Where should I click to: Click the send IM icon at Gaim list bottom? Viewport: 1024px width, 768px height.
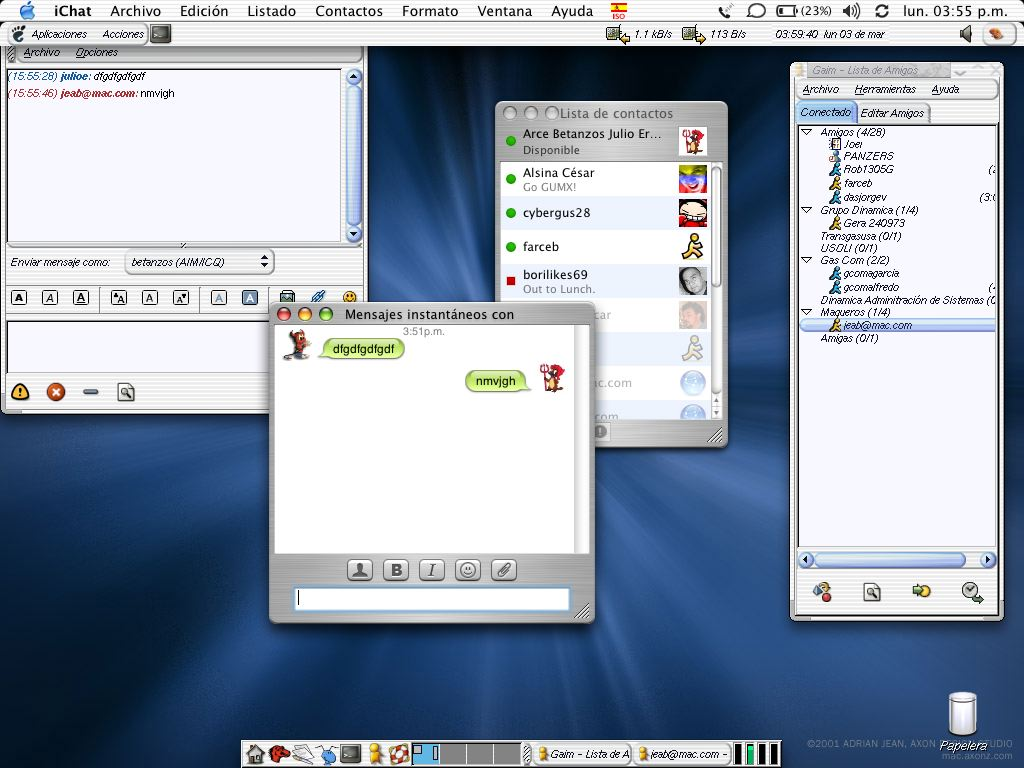[x=822, y=592]
